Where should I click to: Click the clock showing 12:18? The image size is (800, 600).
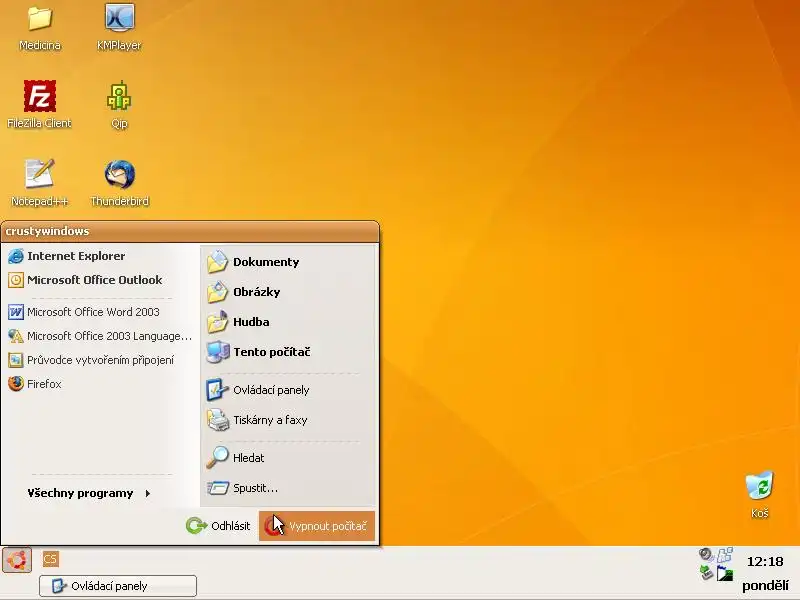(765, 562)
